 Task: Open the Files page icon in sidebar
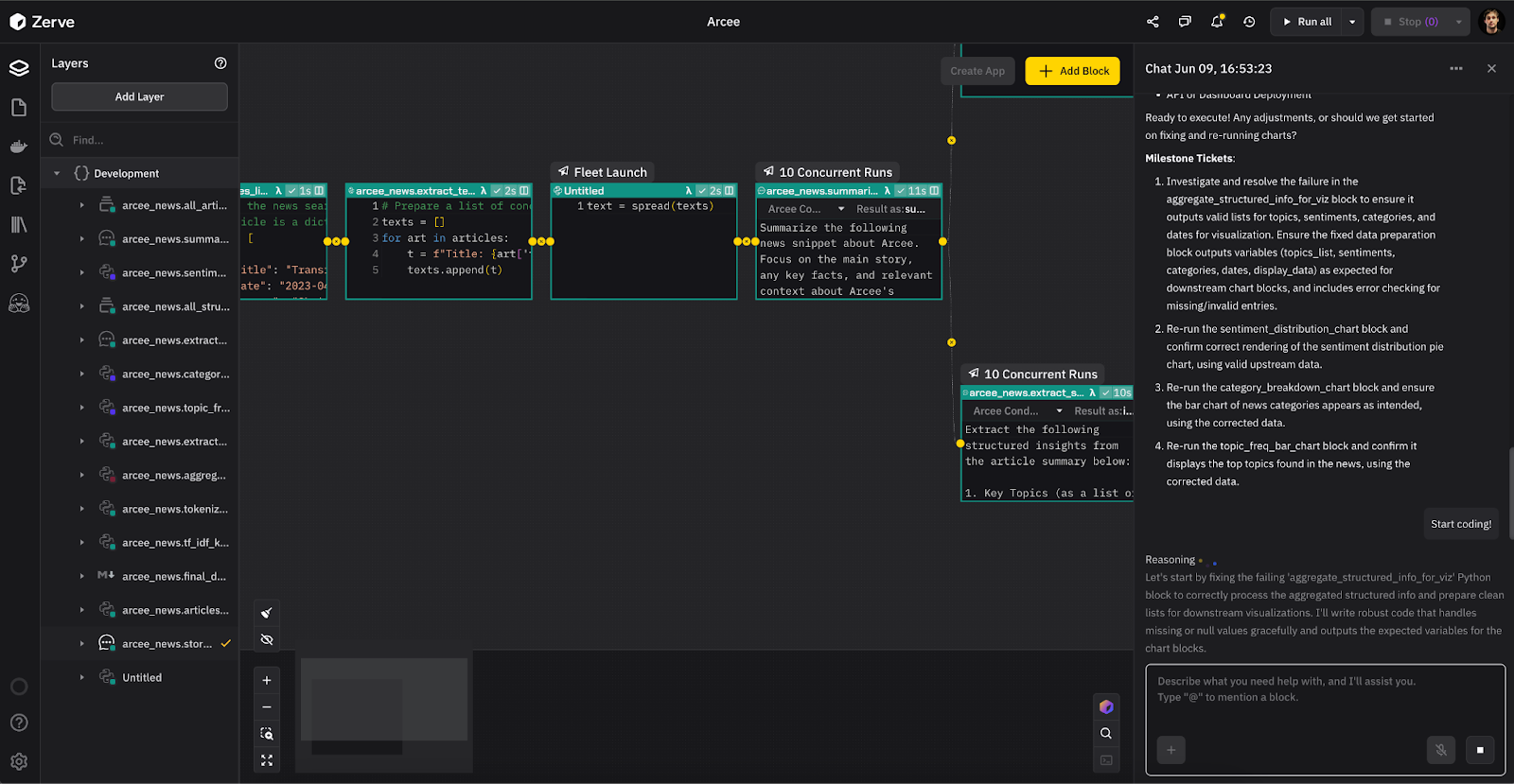[19, 108]
